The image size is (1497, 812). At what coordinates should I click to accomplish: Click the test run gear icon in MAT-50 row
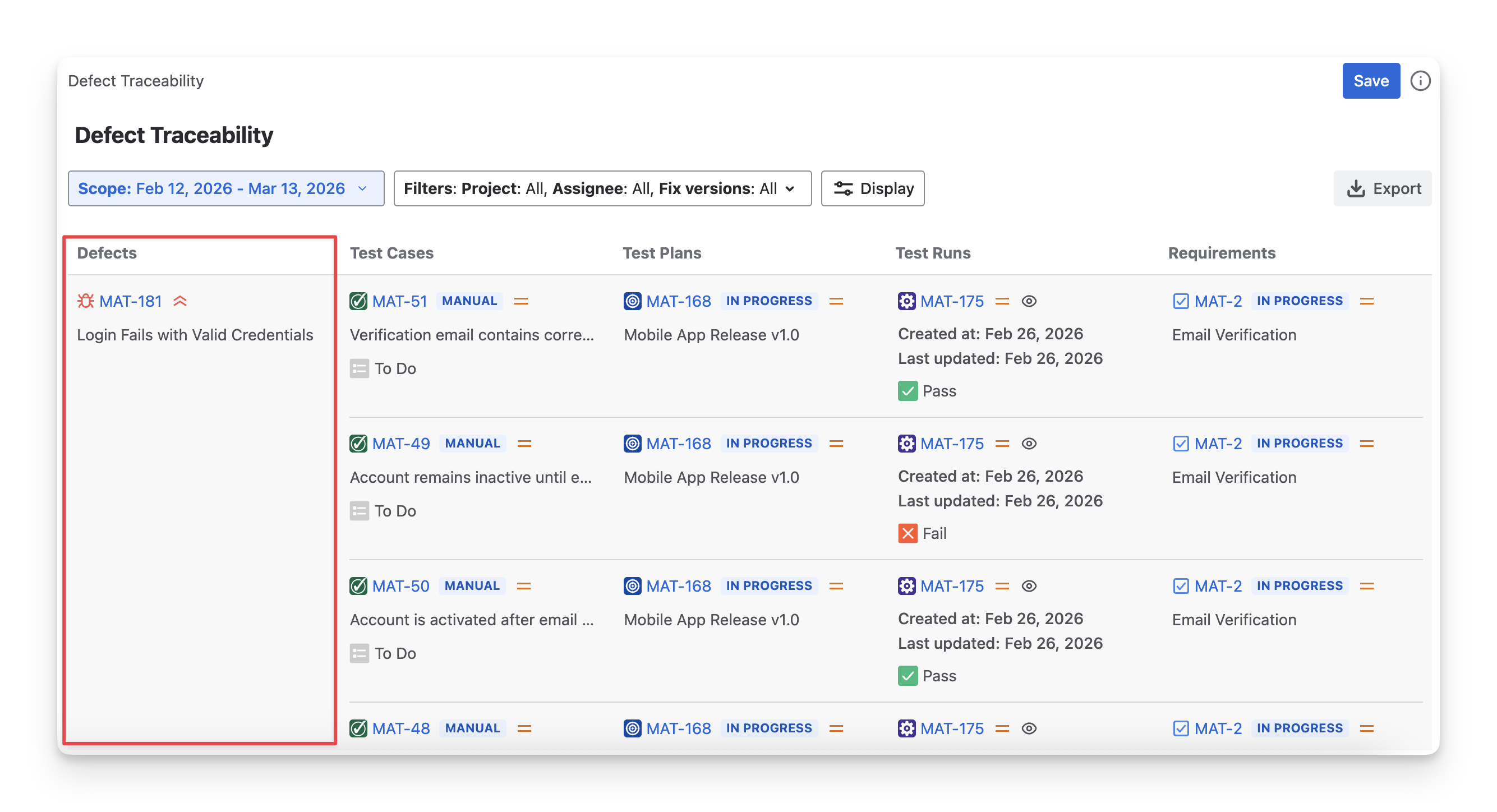(x=906, y=585)
